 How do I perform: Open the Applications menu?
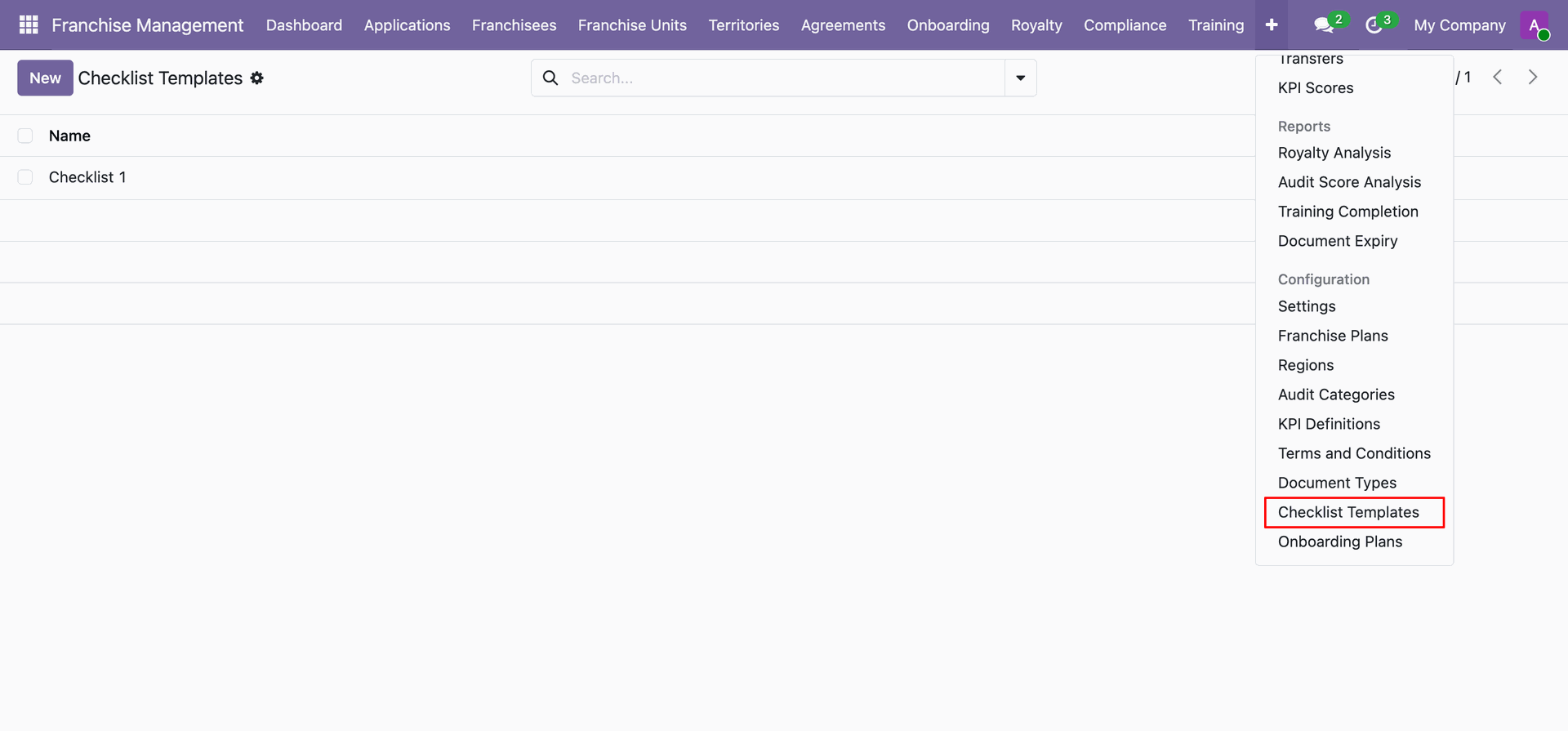407,25
